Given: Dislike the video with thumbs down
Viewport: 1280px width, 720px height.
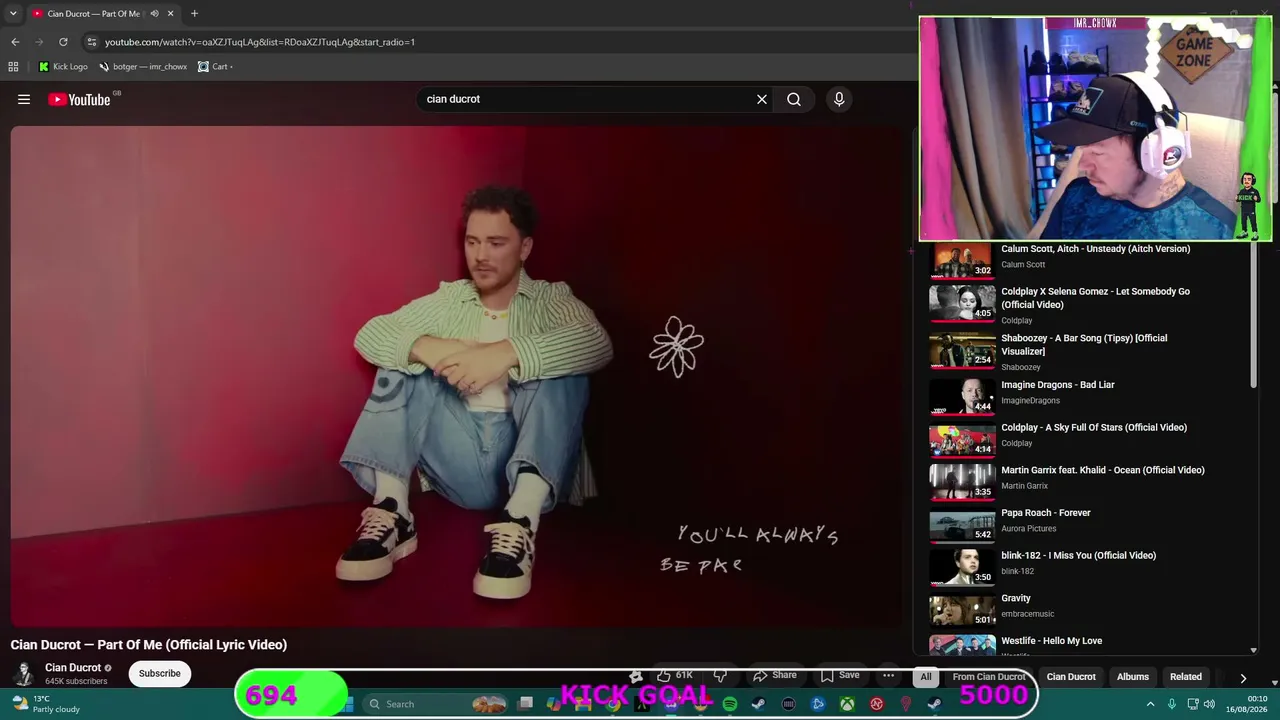Looking at the screenshot, I should (720, 675).
